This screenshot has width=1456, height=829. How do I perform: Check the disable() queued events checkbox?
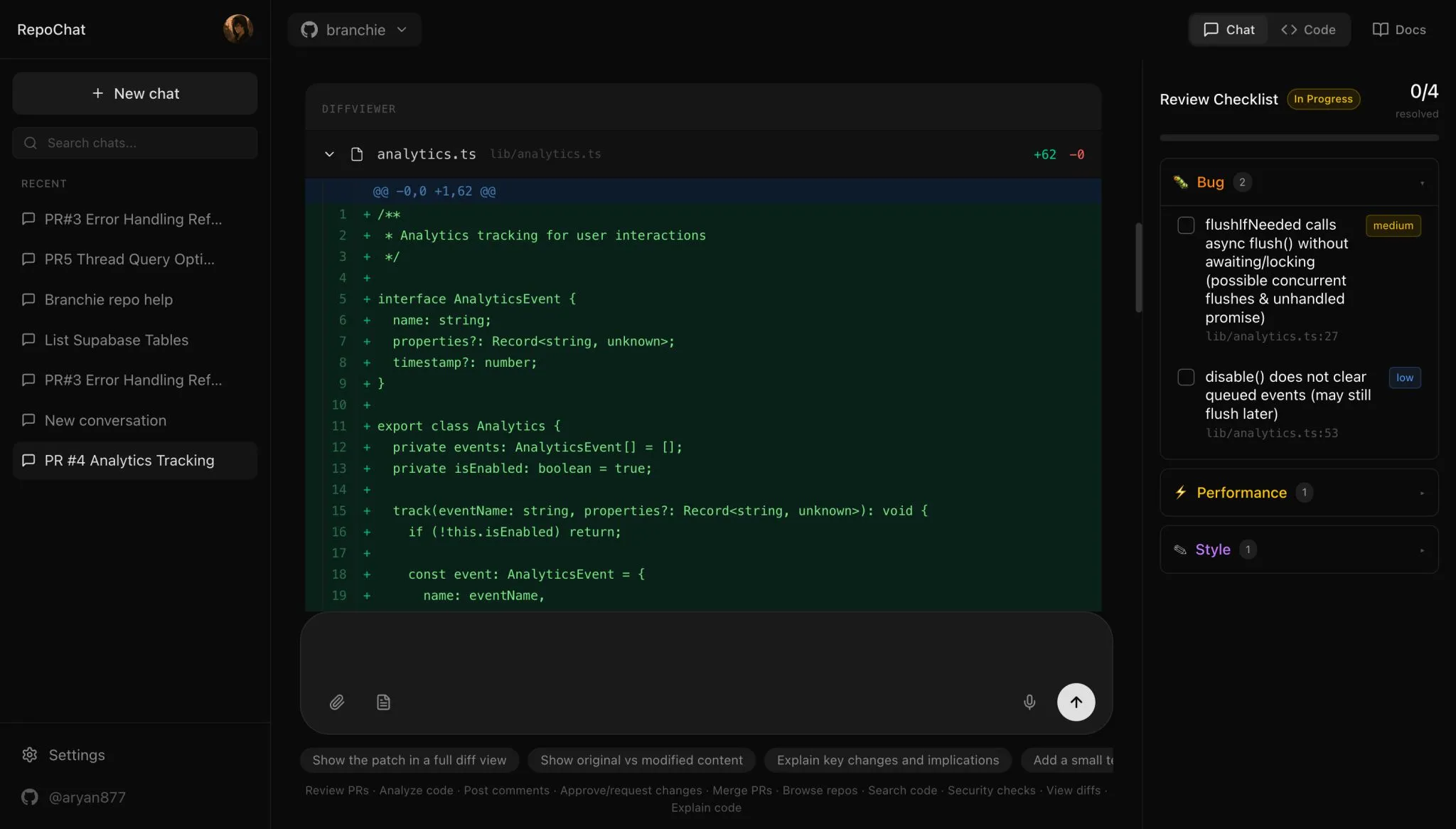(x=1186, y=378)
